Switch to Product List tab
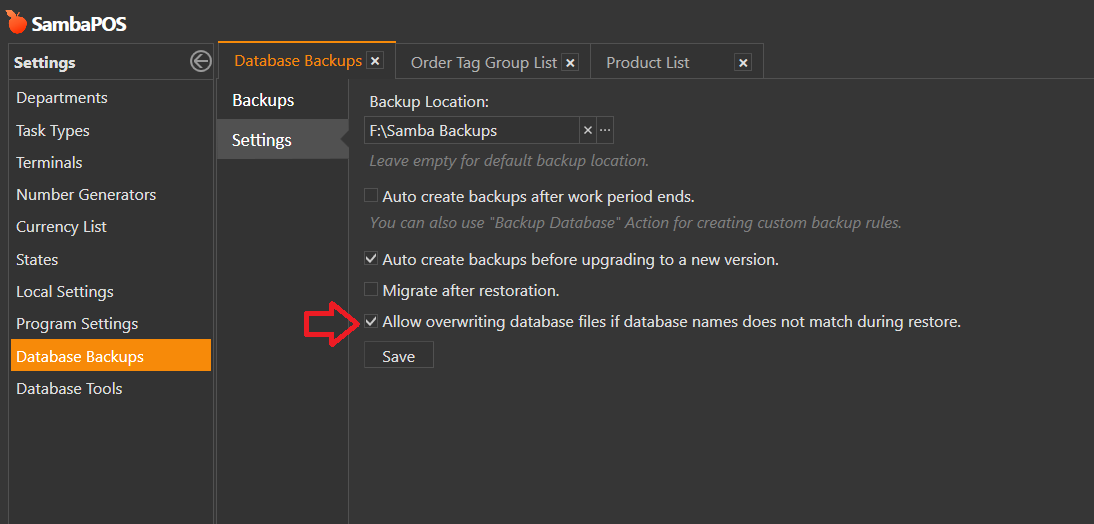 (647, 62)
